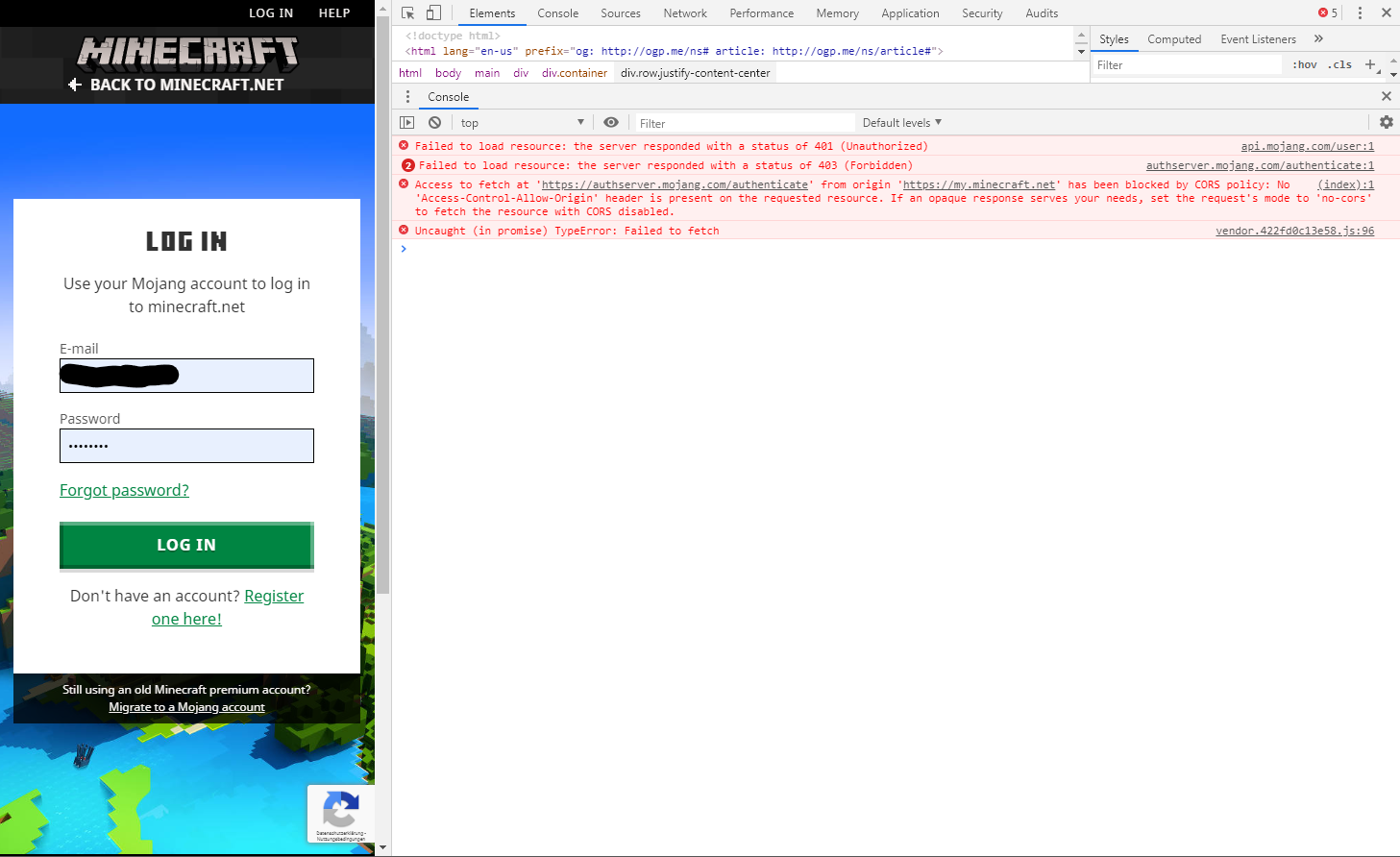Open the Audits tab

point(1042,13)
